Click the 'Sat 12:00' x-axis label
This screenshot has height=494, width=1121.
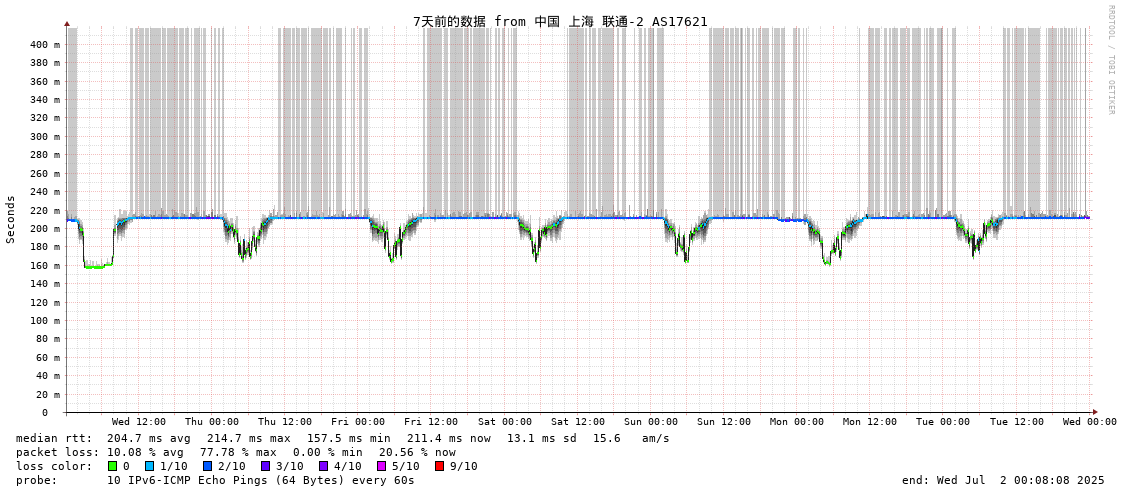(x=578, y=422)
